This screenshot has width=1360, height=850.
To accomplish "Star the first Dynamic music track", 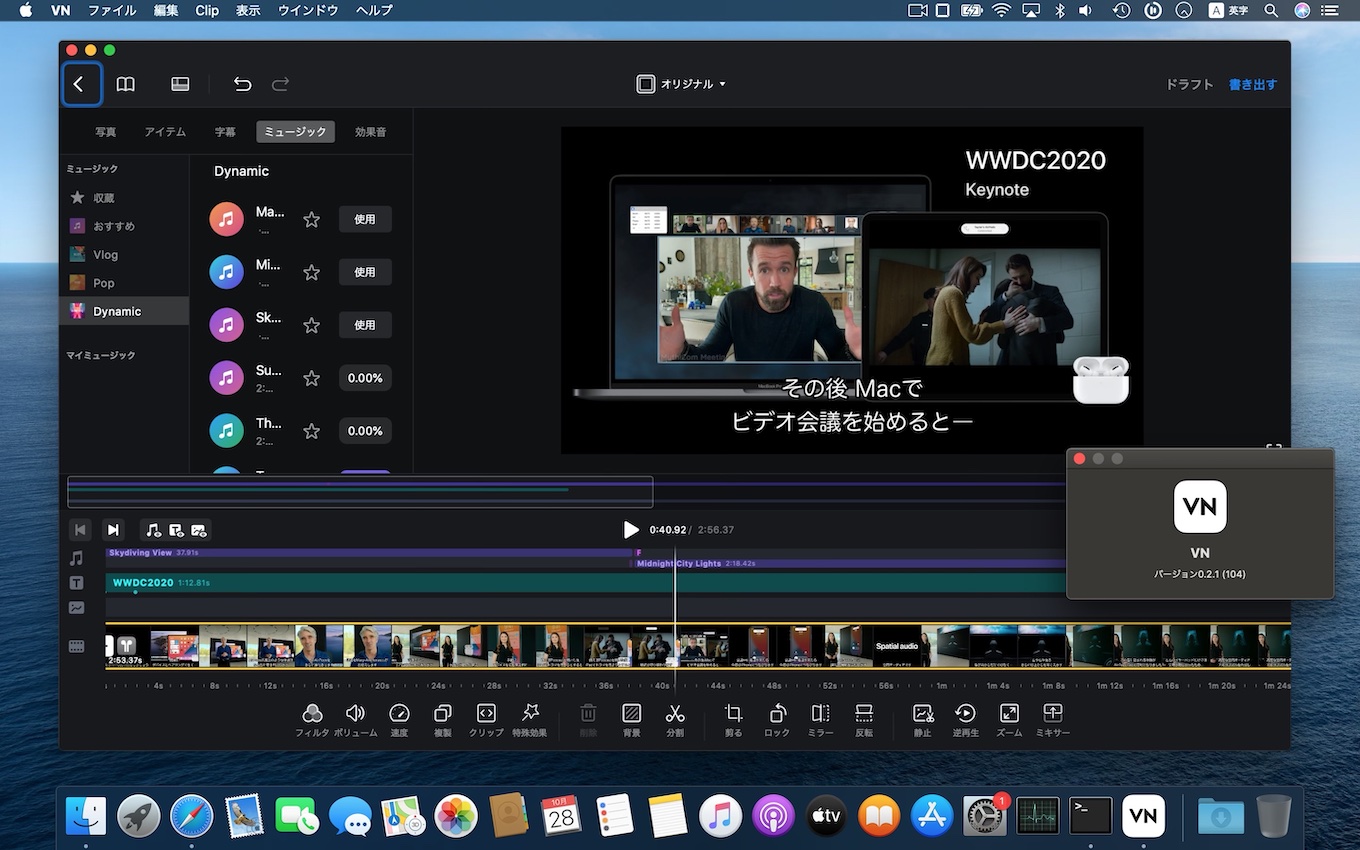I will point(311,219).
